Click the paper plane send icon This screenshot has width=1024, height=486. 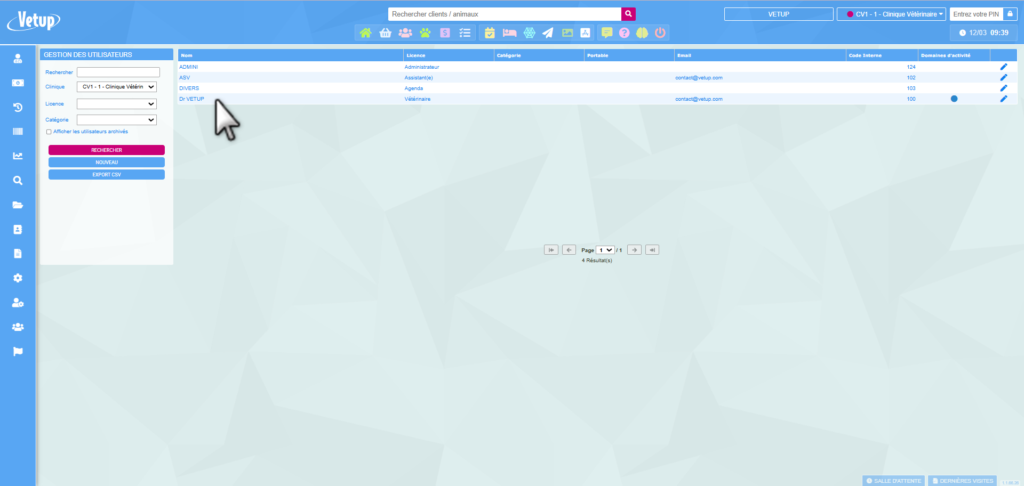click(x=548, y=33)
